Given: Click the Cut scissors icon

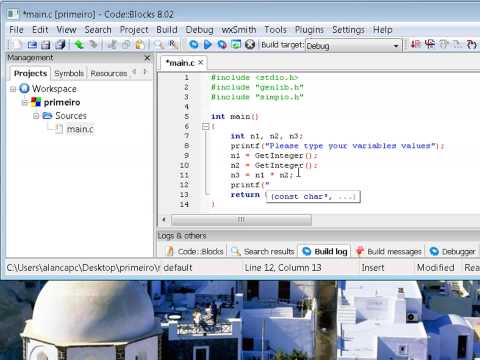Looking at the screenshot, I should pos(111,44).
